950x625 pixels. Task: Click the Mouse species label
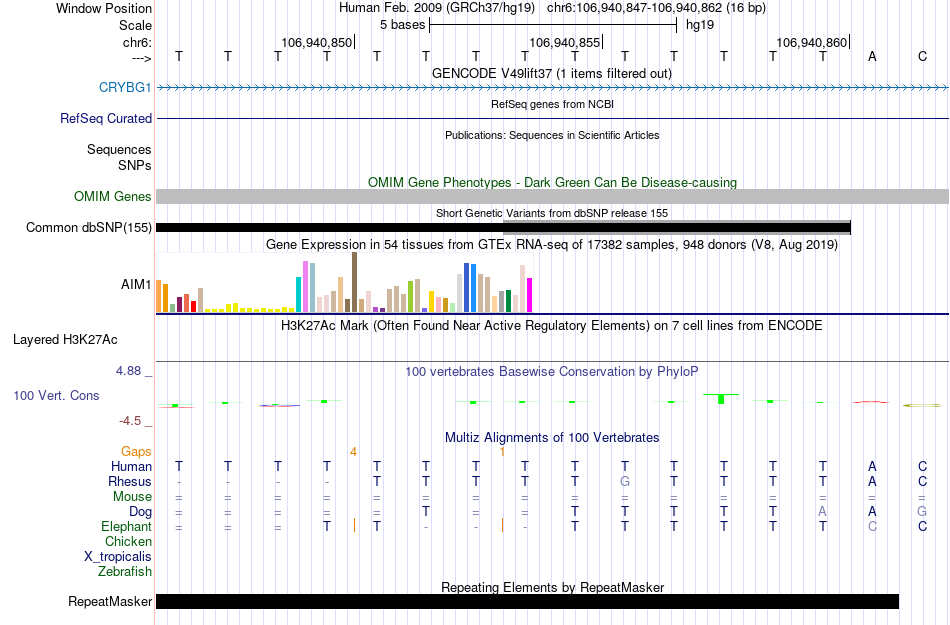click(132, 497)
